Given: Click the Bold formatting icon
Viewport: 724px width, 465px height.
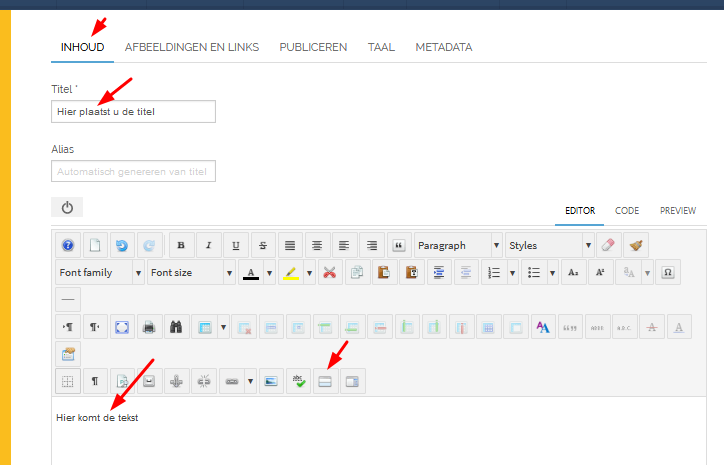Looking at the screenshot, I should point(182,245).
